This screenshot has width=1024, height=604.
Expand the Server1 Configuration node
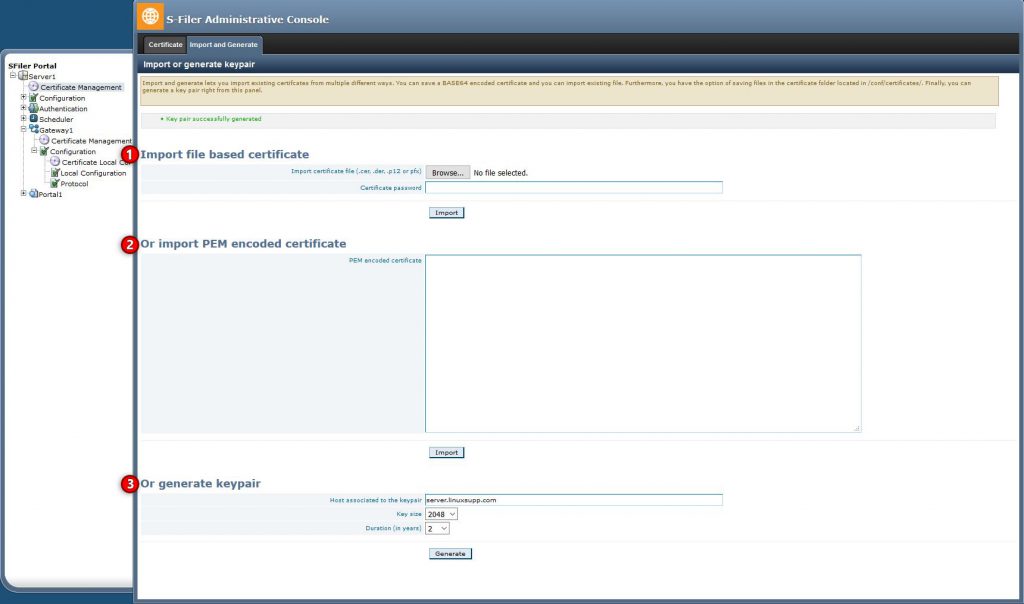tap(24, 97)
